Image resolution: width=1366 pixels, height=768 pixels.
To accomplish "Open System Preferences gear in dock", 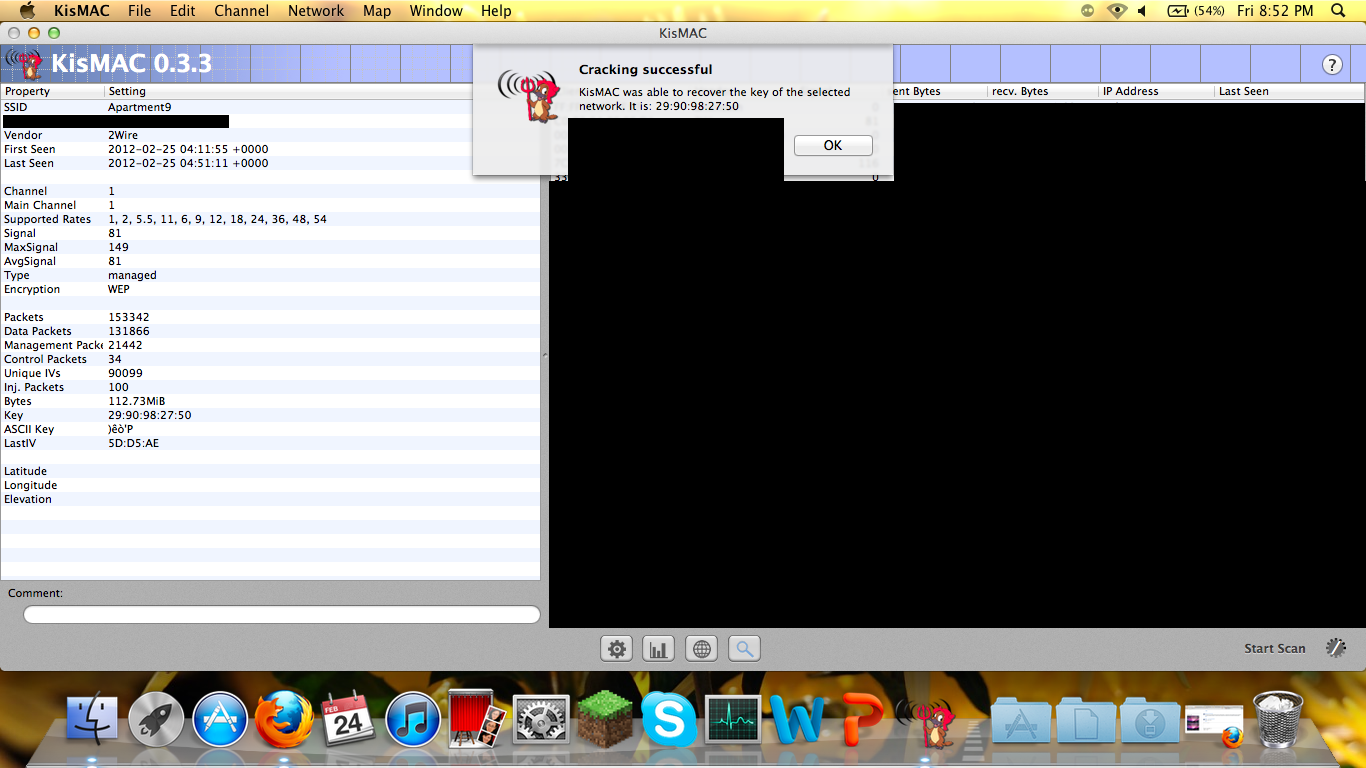I will (541, 720).
